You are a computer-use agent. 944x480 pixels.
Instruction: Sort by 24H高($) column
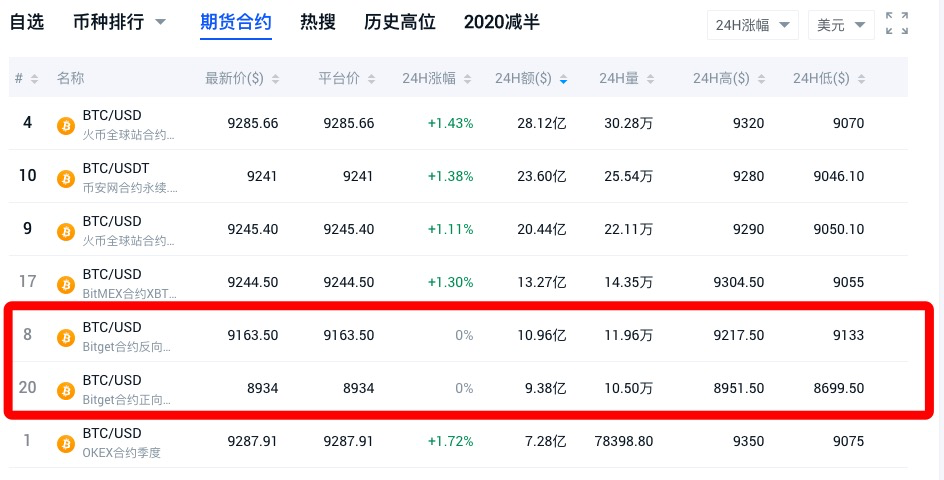[729, 78]
